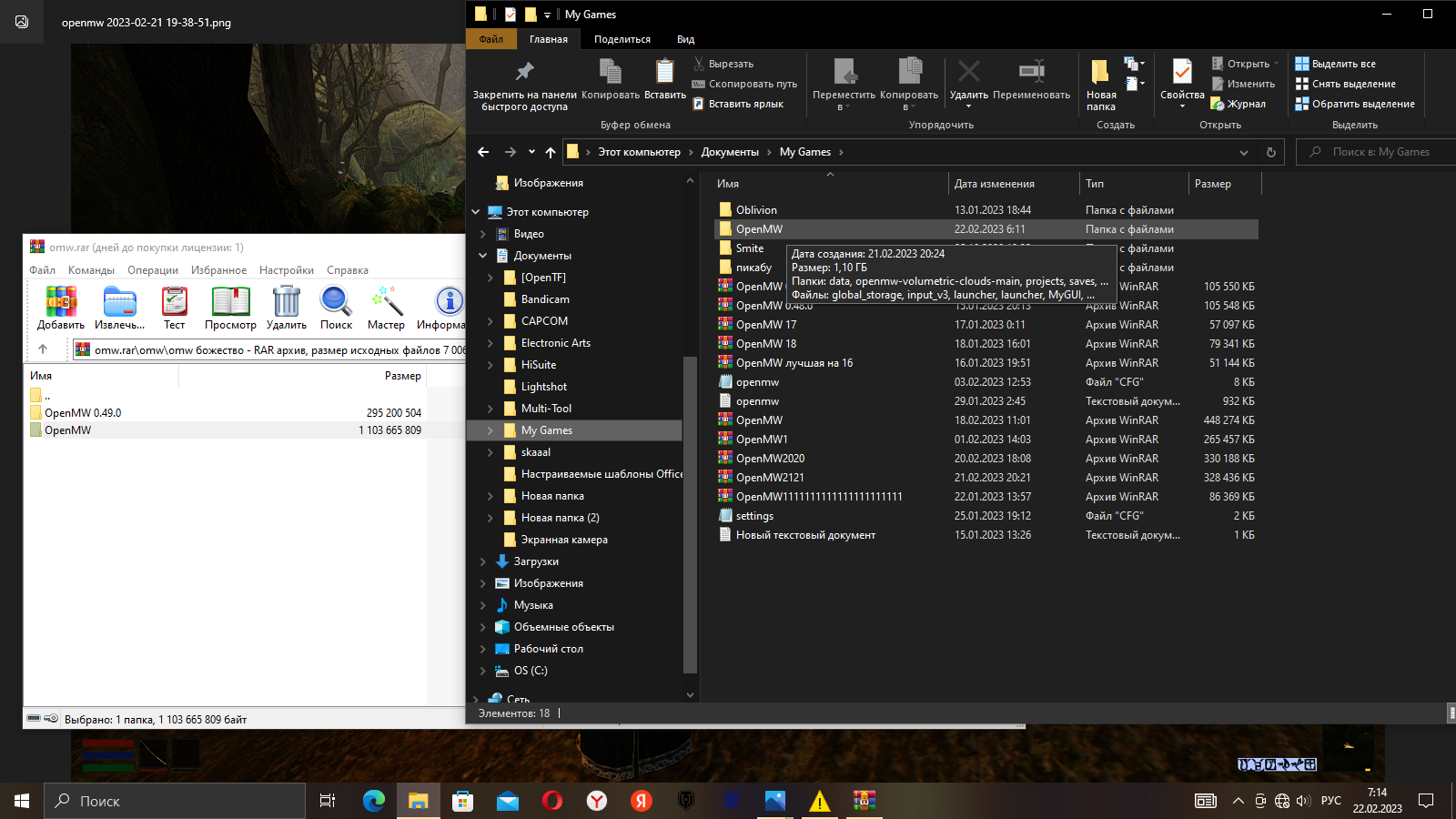Select Рабочий стол in navigation tree
This screenshot has height=819, width=1456.
[548, 649]
